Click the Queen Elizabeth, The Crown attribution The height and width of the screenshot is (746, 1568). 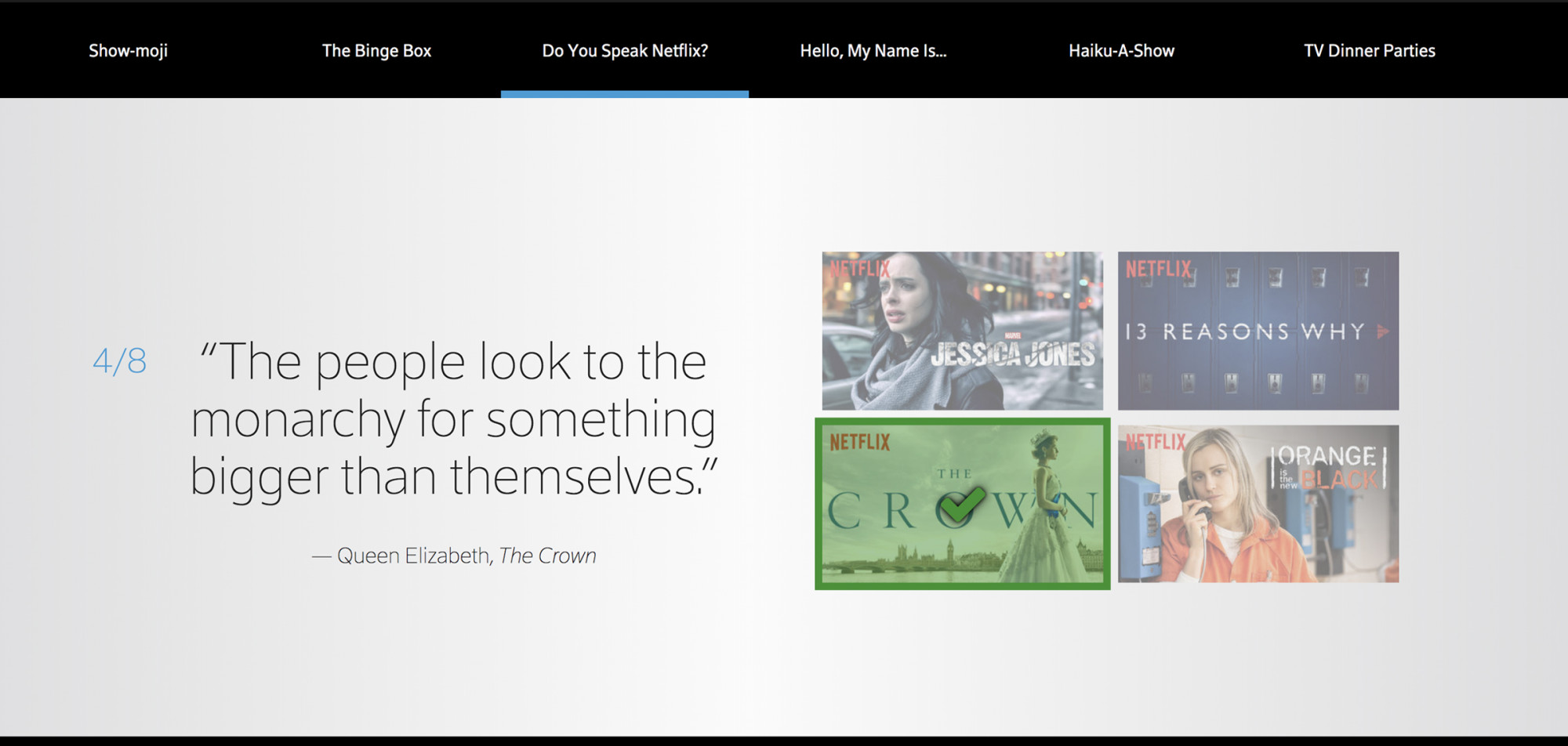tap(455, 556)
